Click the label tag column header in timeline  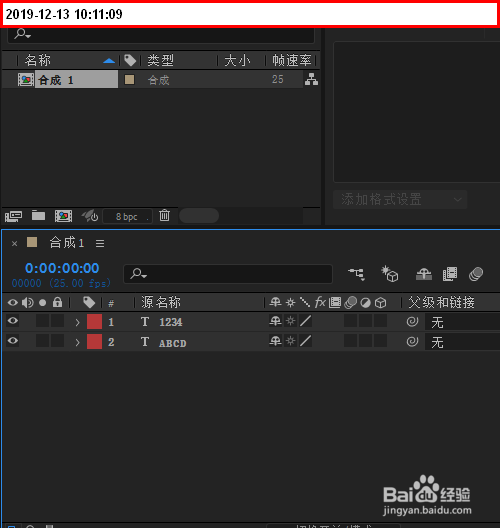[89, 302]
